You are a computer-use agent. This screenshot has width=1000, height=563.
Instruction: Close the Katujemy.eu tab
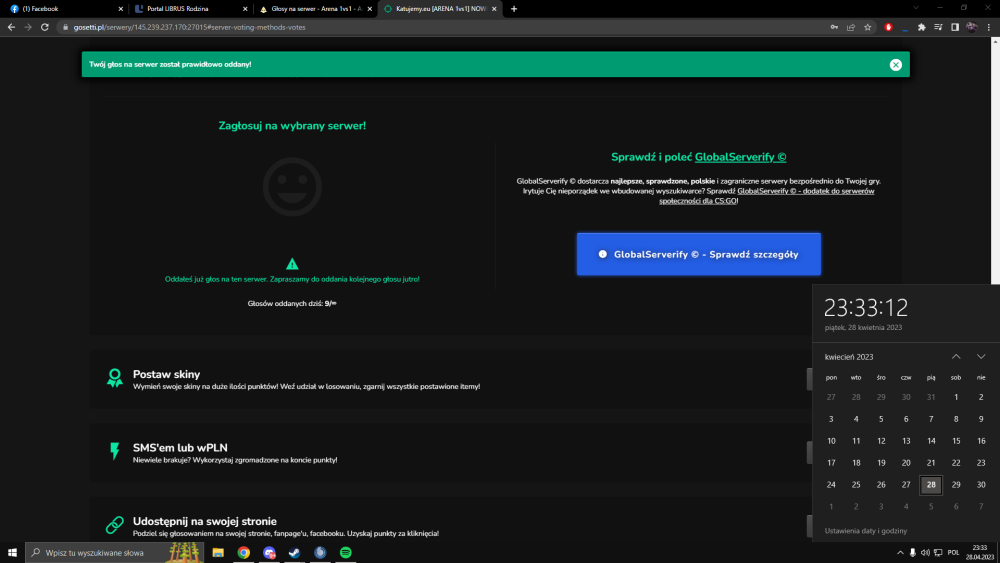(x=494, y=9)
